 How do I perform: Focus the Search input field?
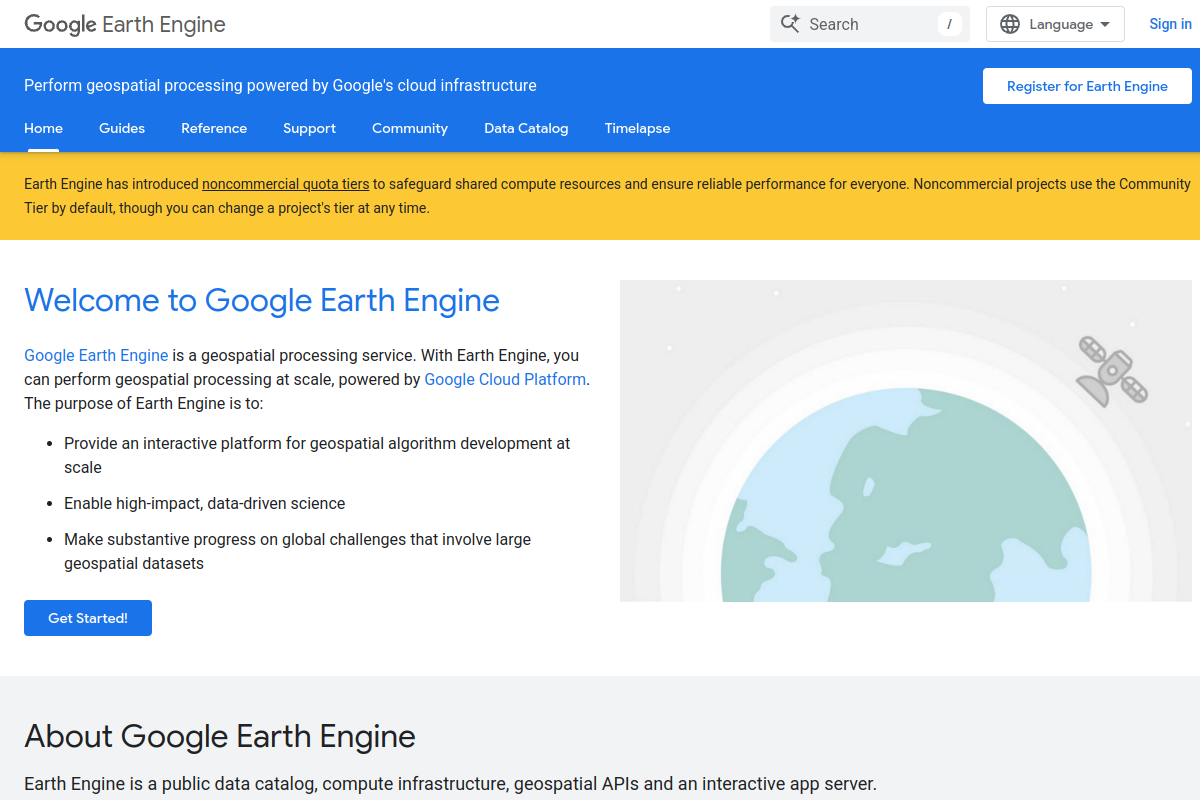[870, 24]
